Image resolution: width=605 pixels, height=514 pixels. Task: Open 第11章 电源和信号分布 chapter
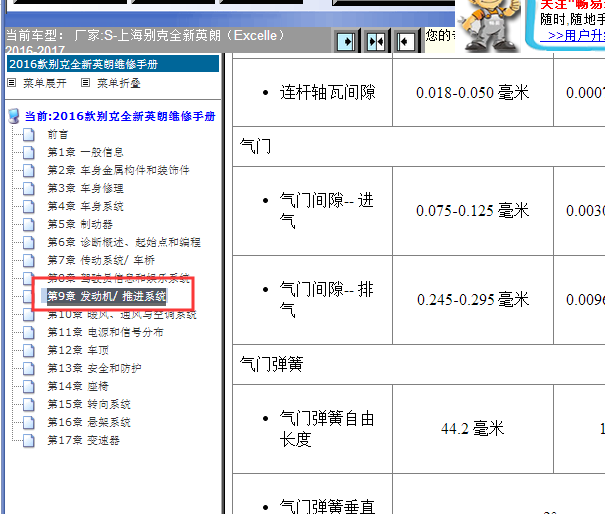[x=105, y=332]
